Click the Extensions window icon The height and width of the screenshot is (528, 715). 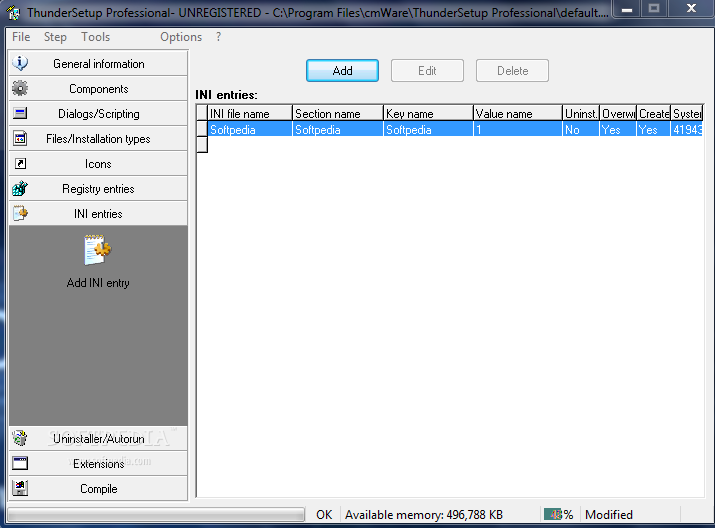(x=20, y=463)
